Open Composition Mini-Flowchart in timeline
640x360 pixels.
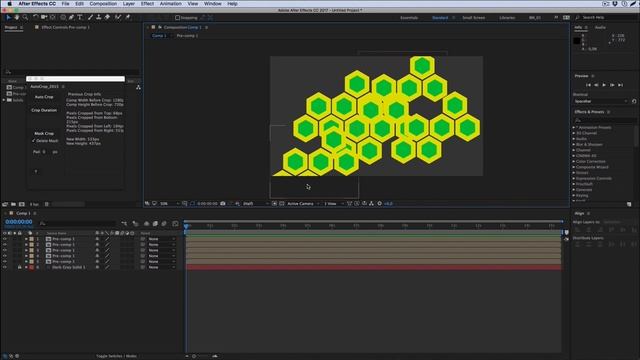[124, 224]
